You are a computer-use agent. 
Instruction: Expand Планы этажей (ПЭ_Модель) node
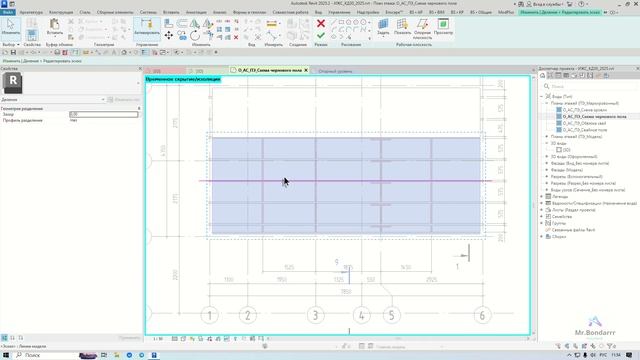coord(547,137)
